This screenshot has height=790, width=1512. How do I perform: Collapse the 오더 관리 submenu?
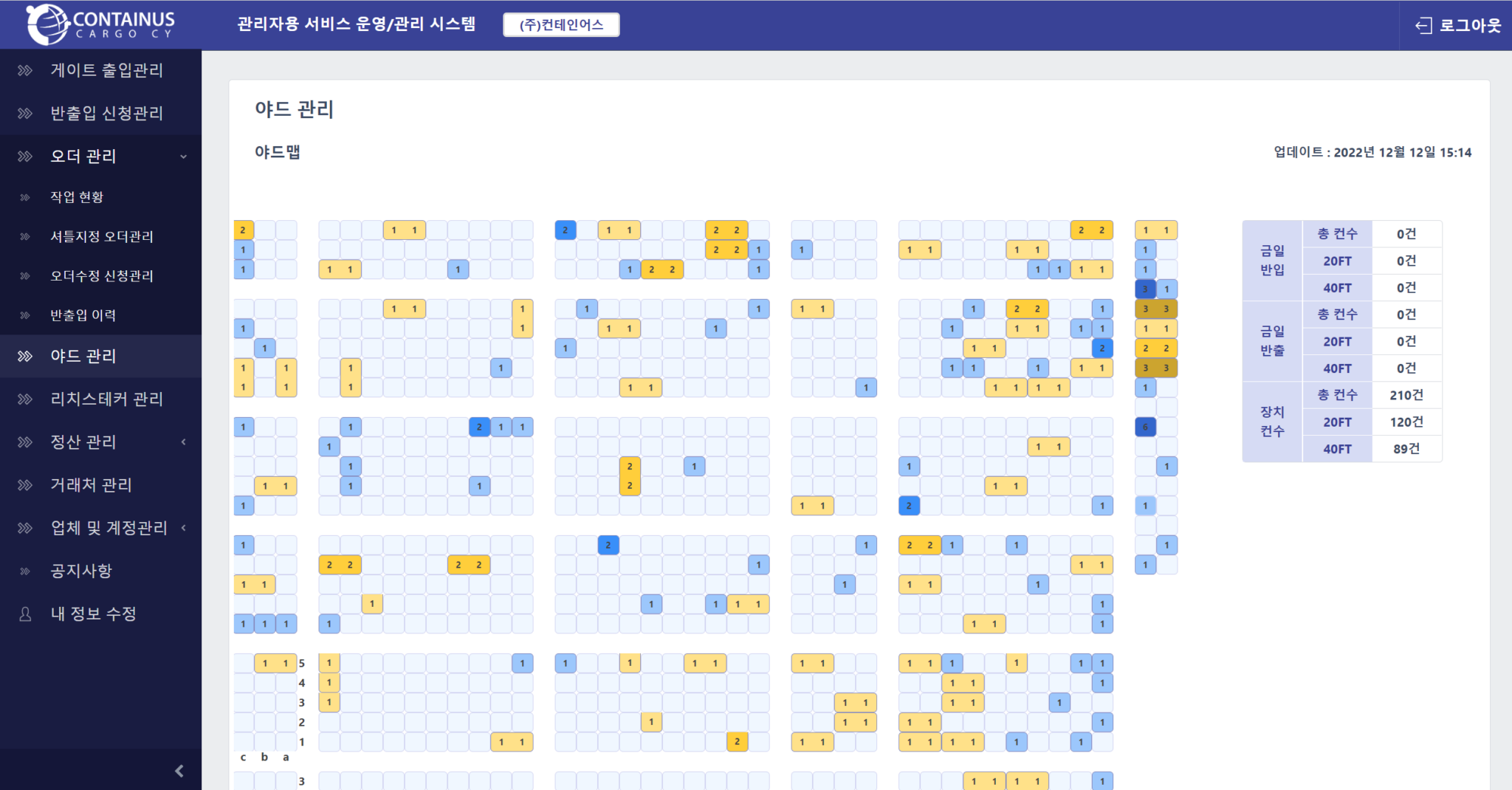coord(183,157)
